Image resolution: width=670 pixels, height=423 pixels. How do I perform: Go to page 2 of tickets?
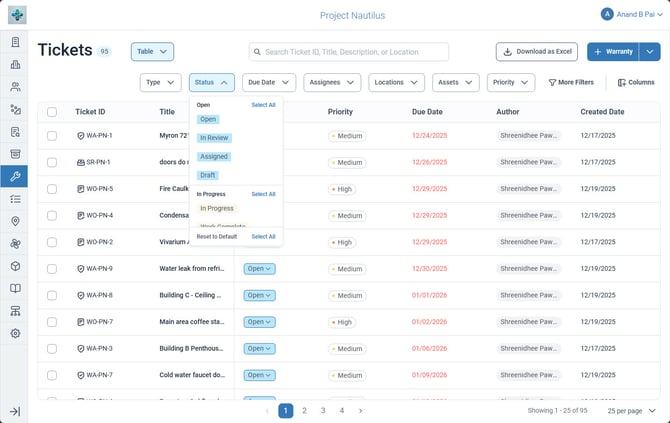tap(304, 411)
